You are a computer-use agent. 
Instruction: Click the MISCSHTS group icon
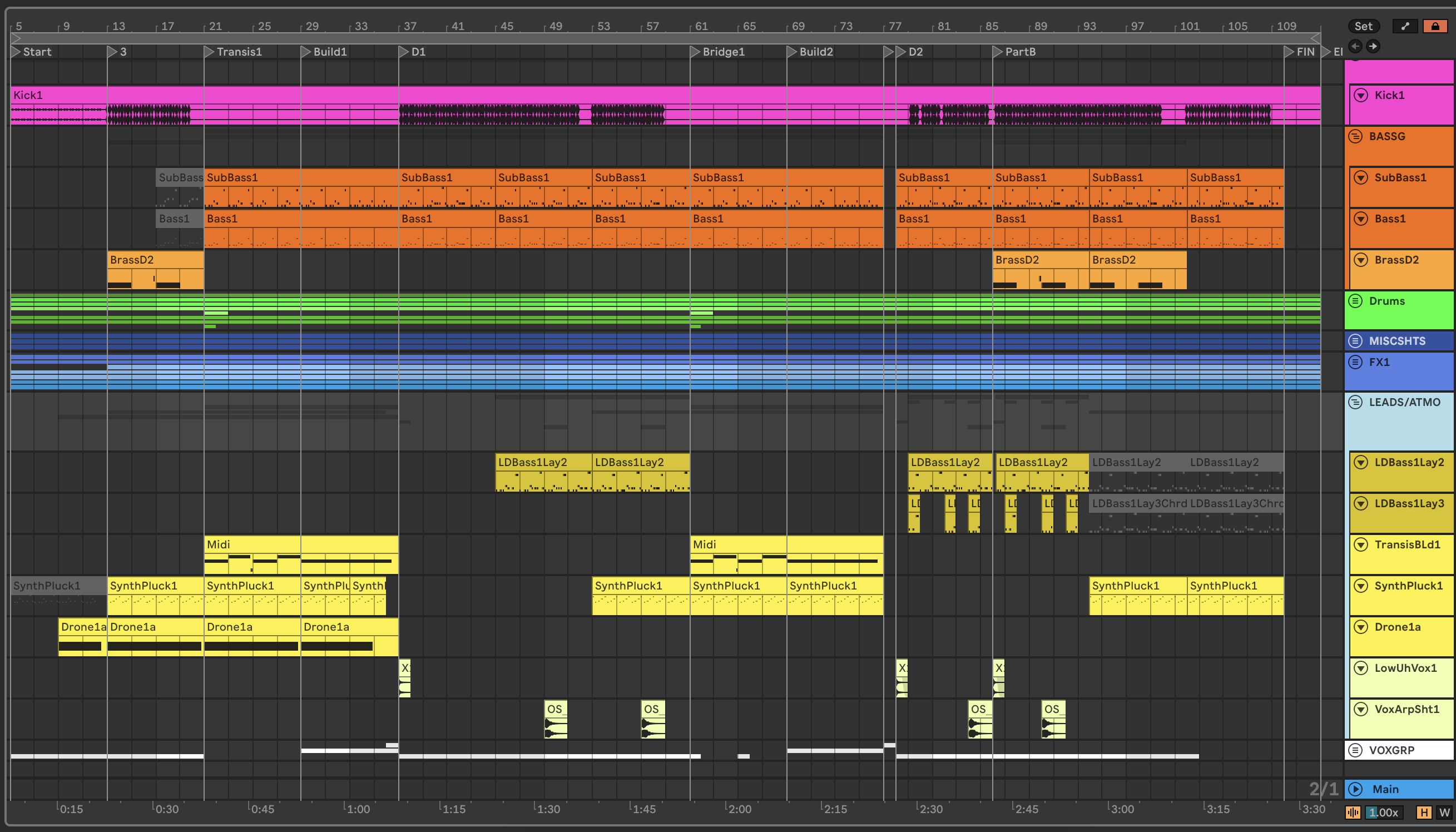1355,341
